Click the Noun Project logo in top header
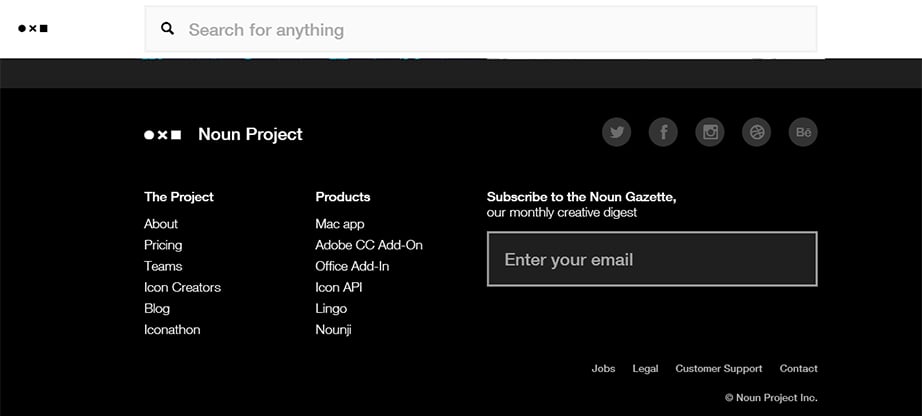 click(x=33, y=28)
